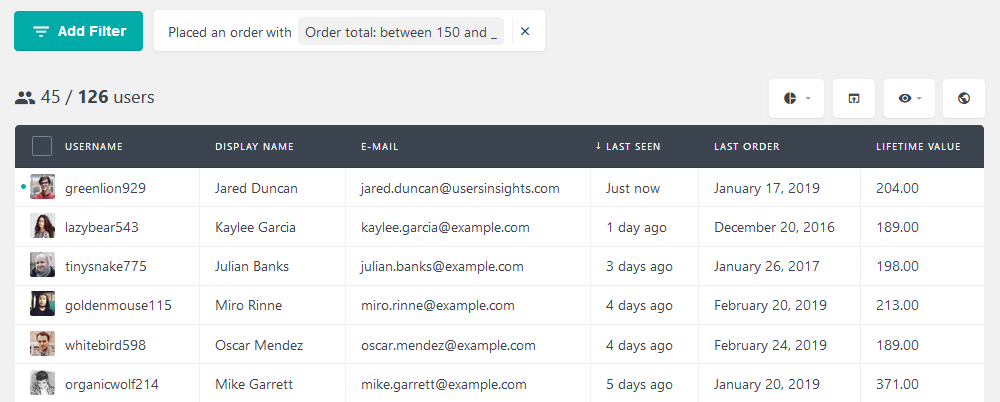Sort by the Lifetime Value column
The width and height of the screenshot is (1000, 402).
(x=918, y=147)
